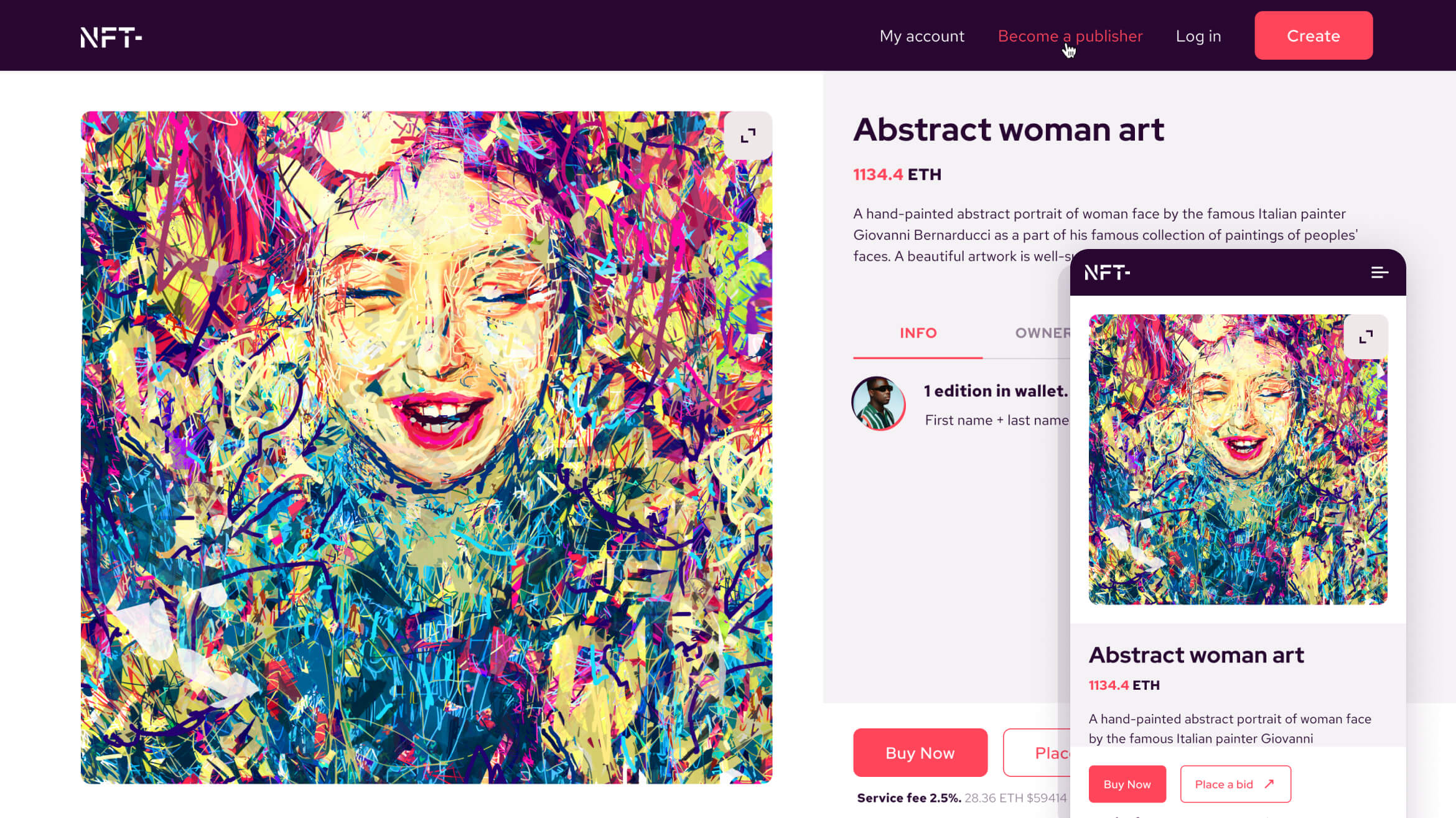
Task: Follow the Become a publisher link
Action: 1070,36
